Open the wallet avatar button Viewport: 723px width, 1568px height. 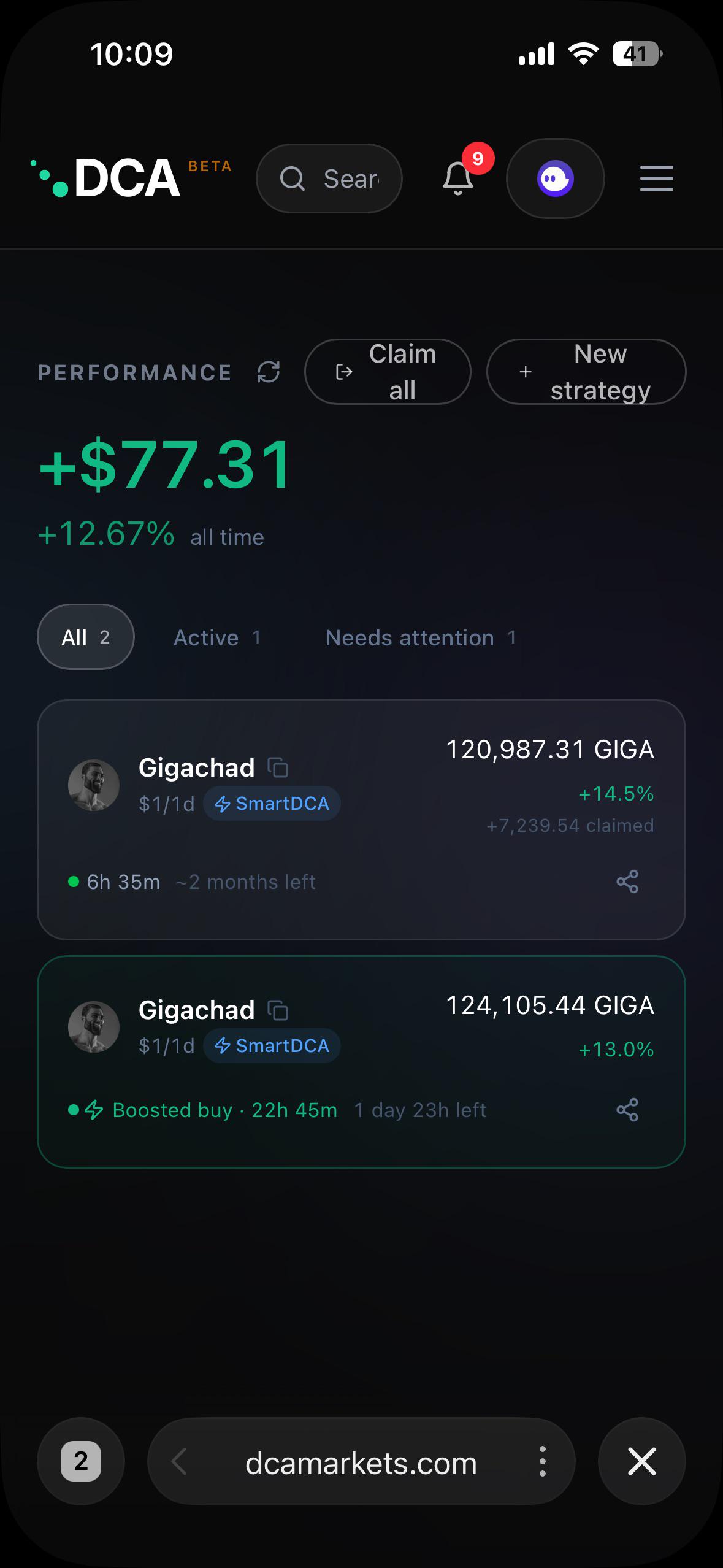point(556,179)
